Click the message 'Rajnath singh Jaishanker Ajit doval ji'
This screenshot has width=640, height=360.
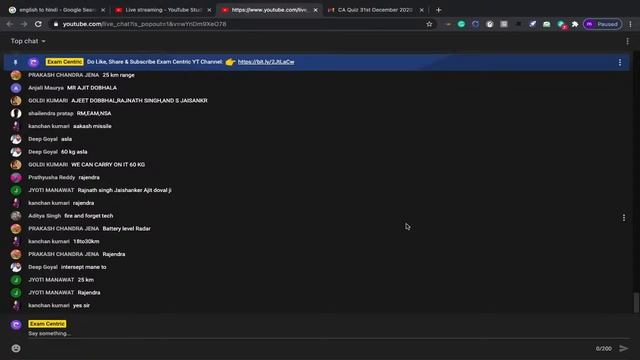pyautogui.click(x=124, y=190)
